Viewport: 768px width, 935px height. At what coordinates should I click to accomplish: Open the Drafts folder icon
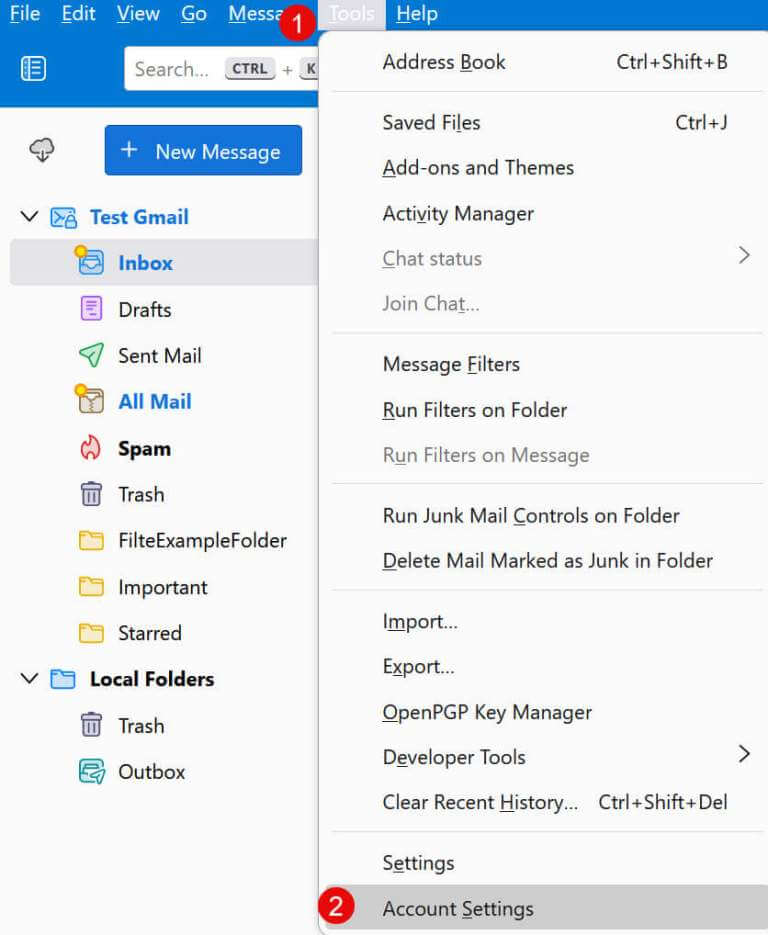pyautogui.click(x=91, y=309)
